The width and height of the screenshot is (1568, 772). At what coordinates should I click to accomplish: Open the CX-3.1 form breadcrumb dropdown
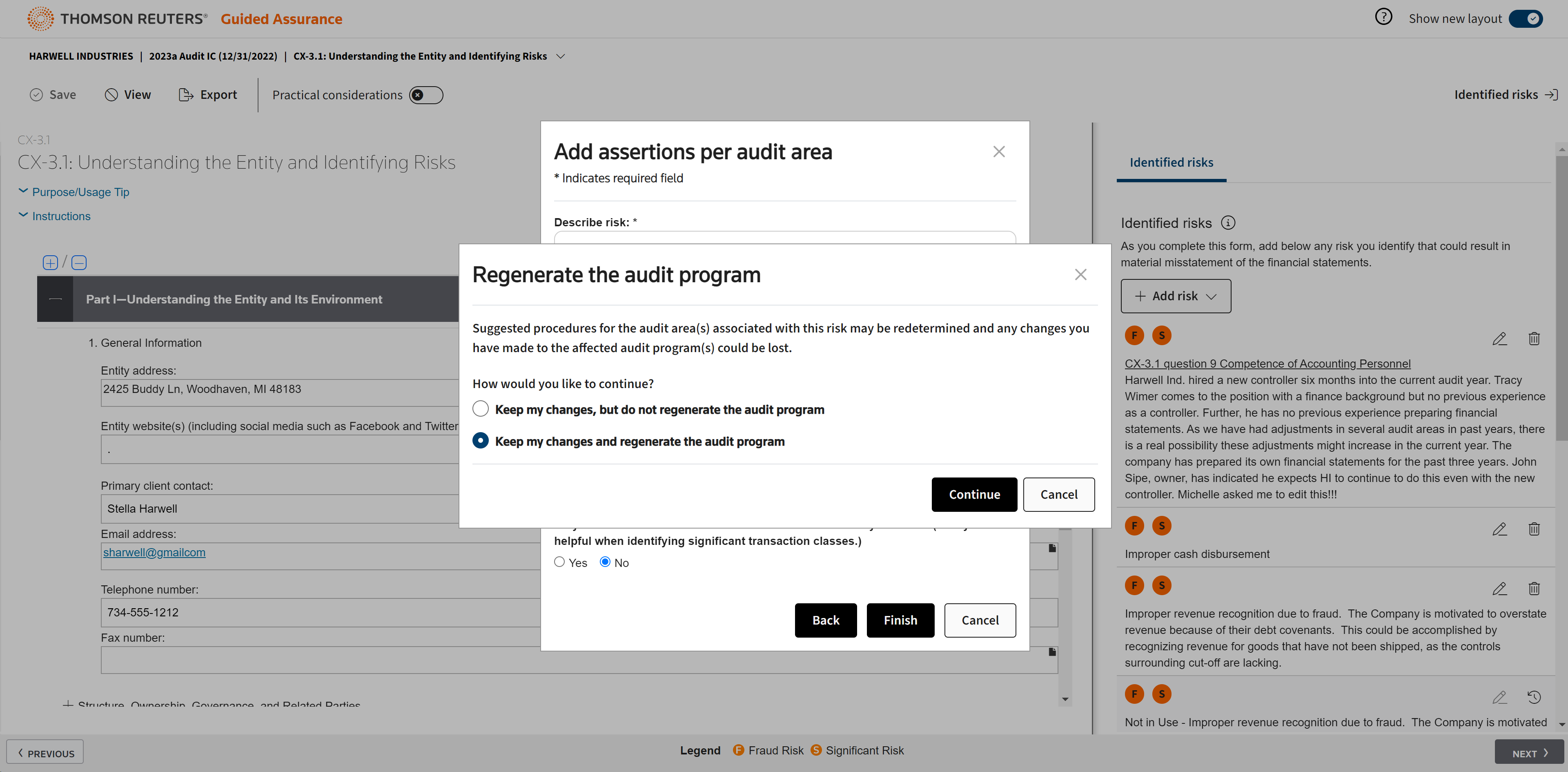click(561, 56)
